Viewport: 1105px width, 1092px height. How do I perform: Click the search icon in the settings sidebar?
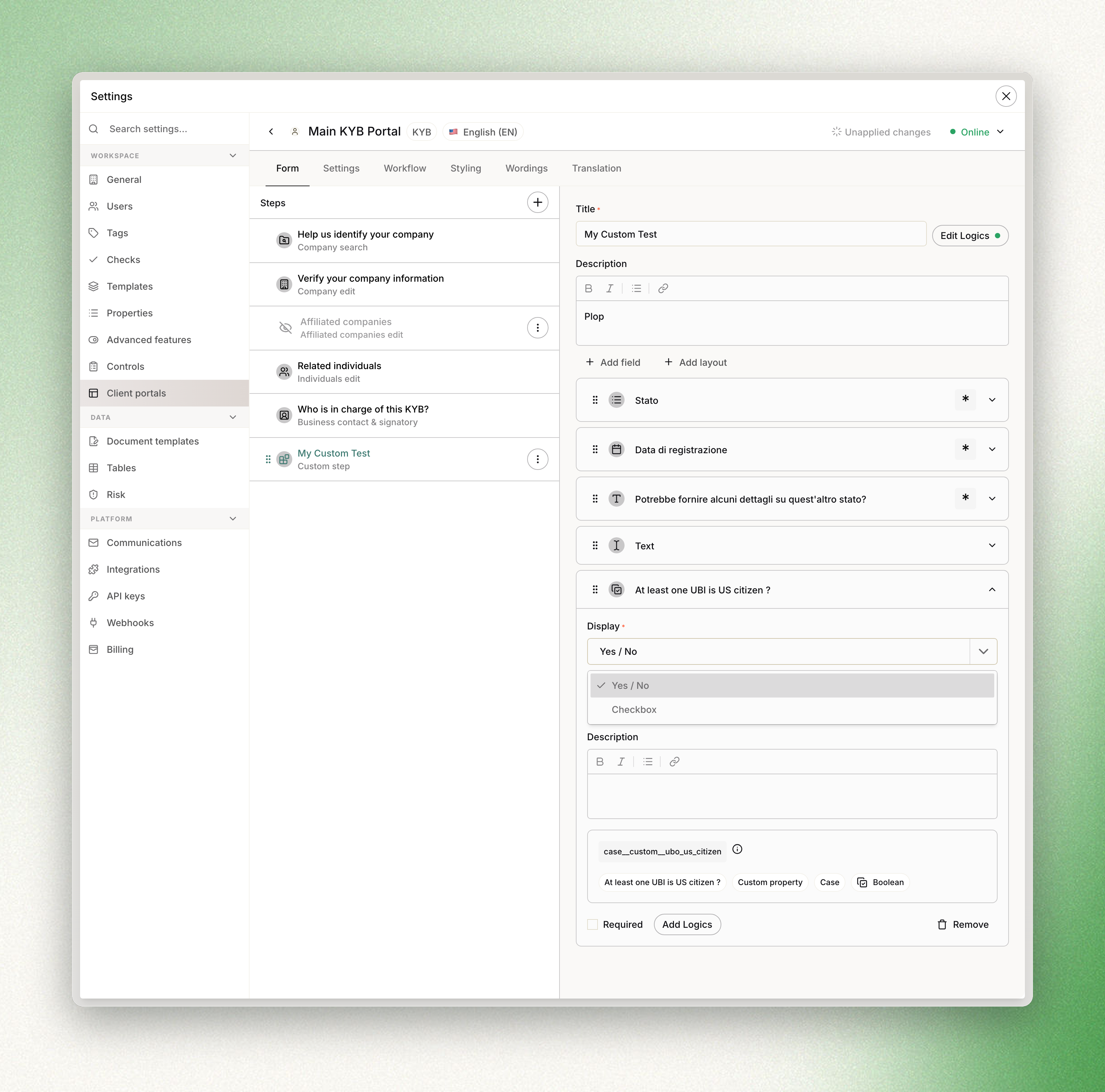[94, 129]
